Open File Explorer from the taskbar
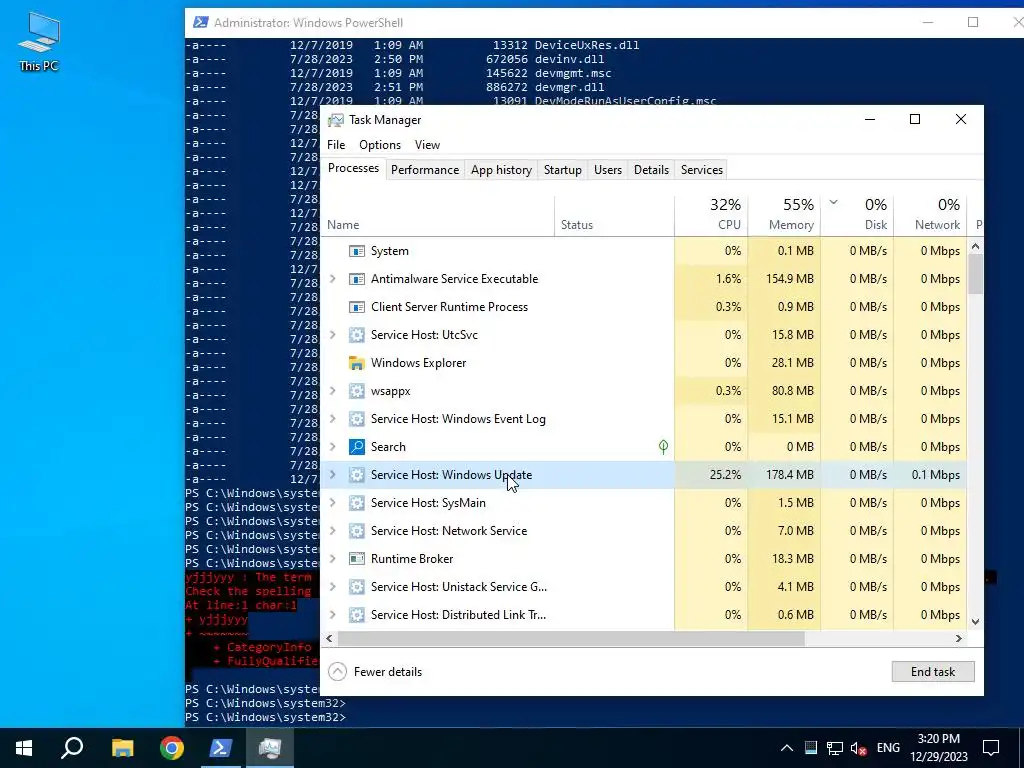The height and width of the screenshot is (768, 1024). click(x=122, y=748)
